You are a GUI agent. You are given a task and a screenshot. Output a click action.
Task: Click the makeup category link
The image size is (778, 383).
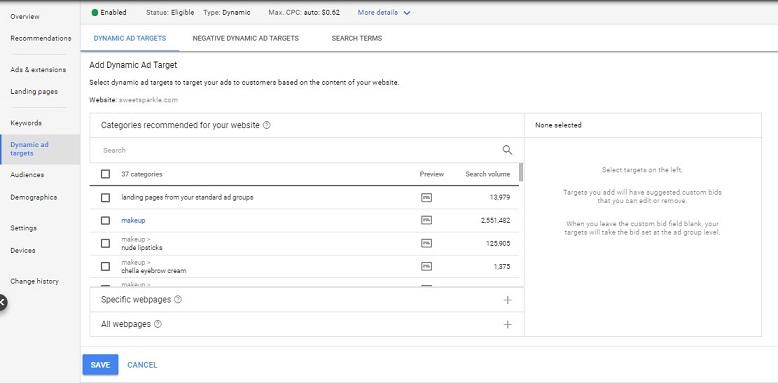(133, 220)
